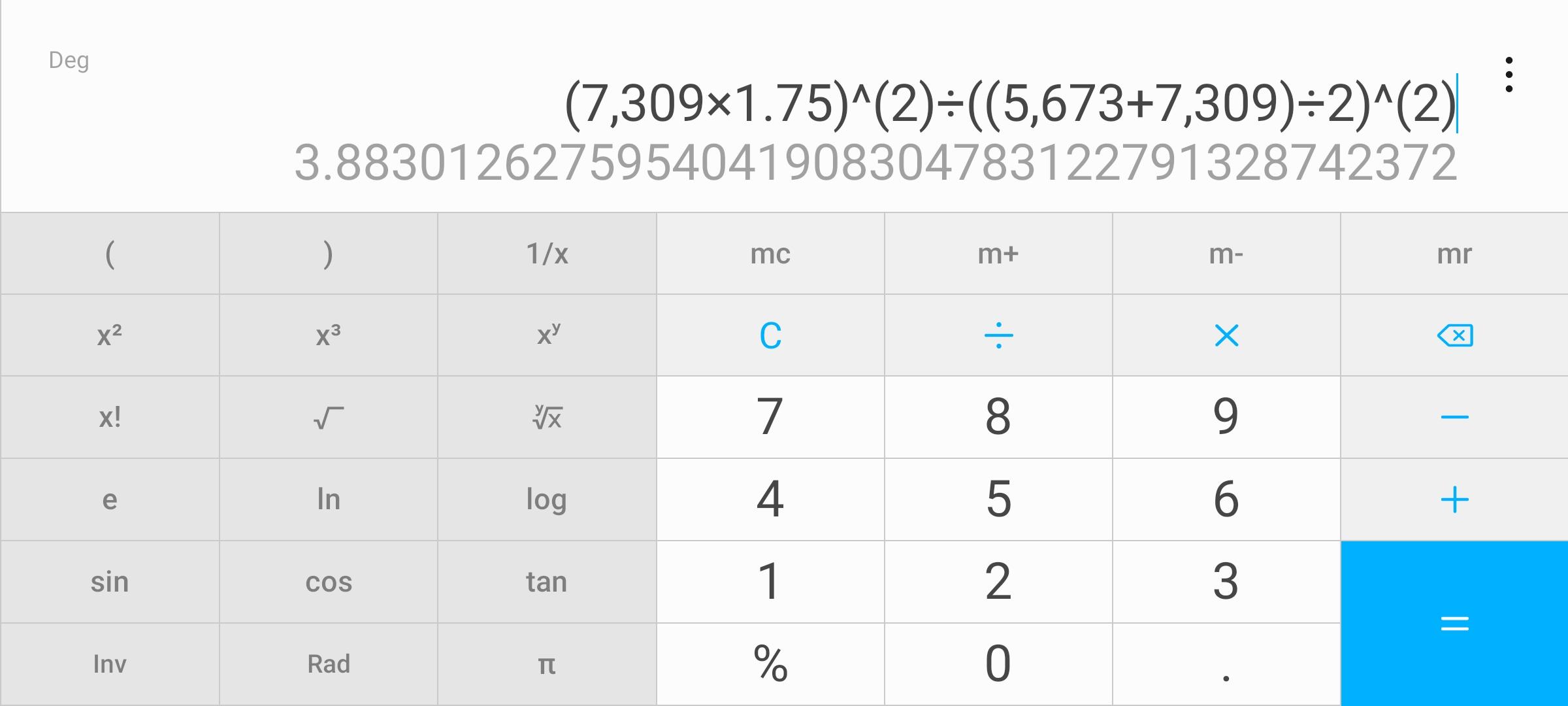The image size is (1568, 706).
Task: Hit the blue equals key
Action: 1454,623
